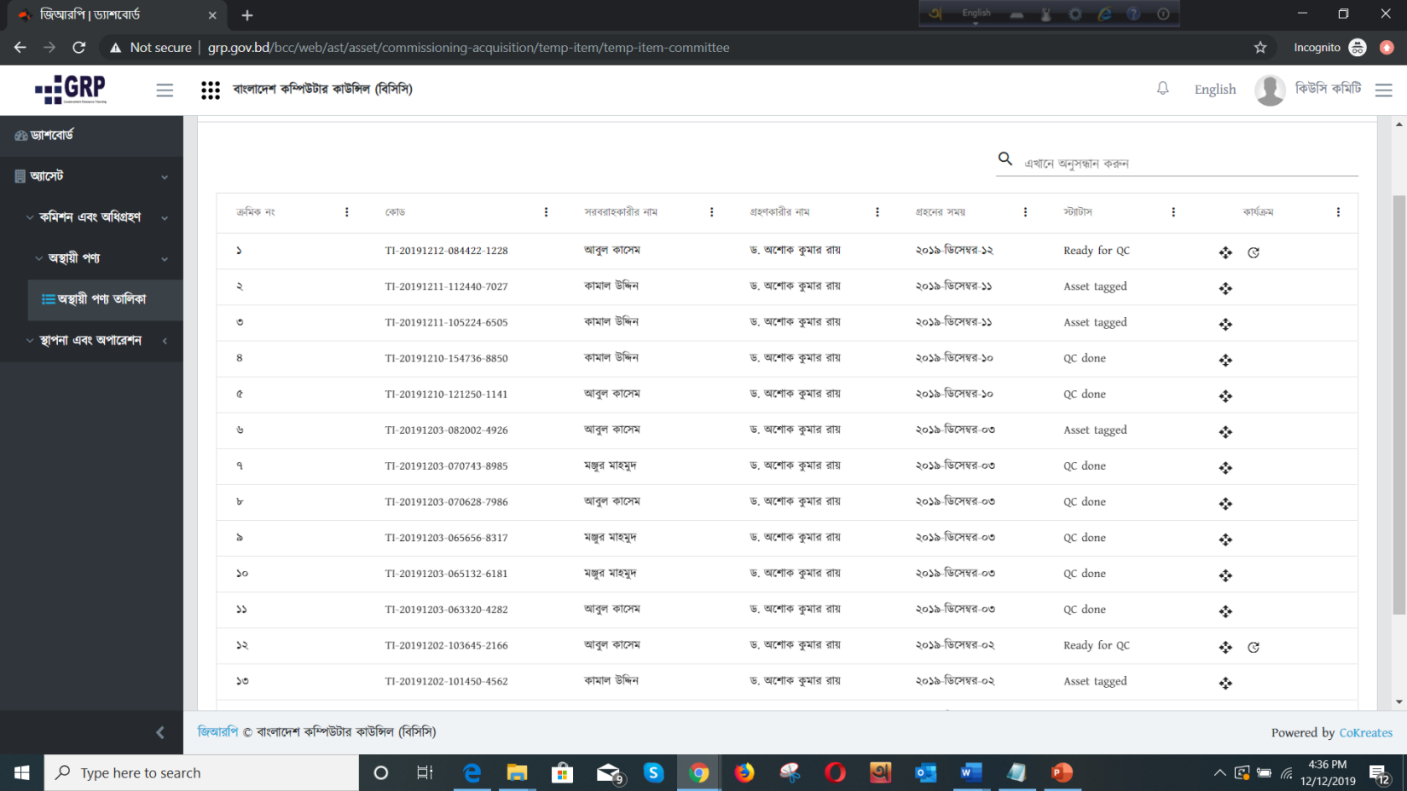Open Firefox from the Windows taskbar

pyautogui.click(x=744, y=773)
